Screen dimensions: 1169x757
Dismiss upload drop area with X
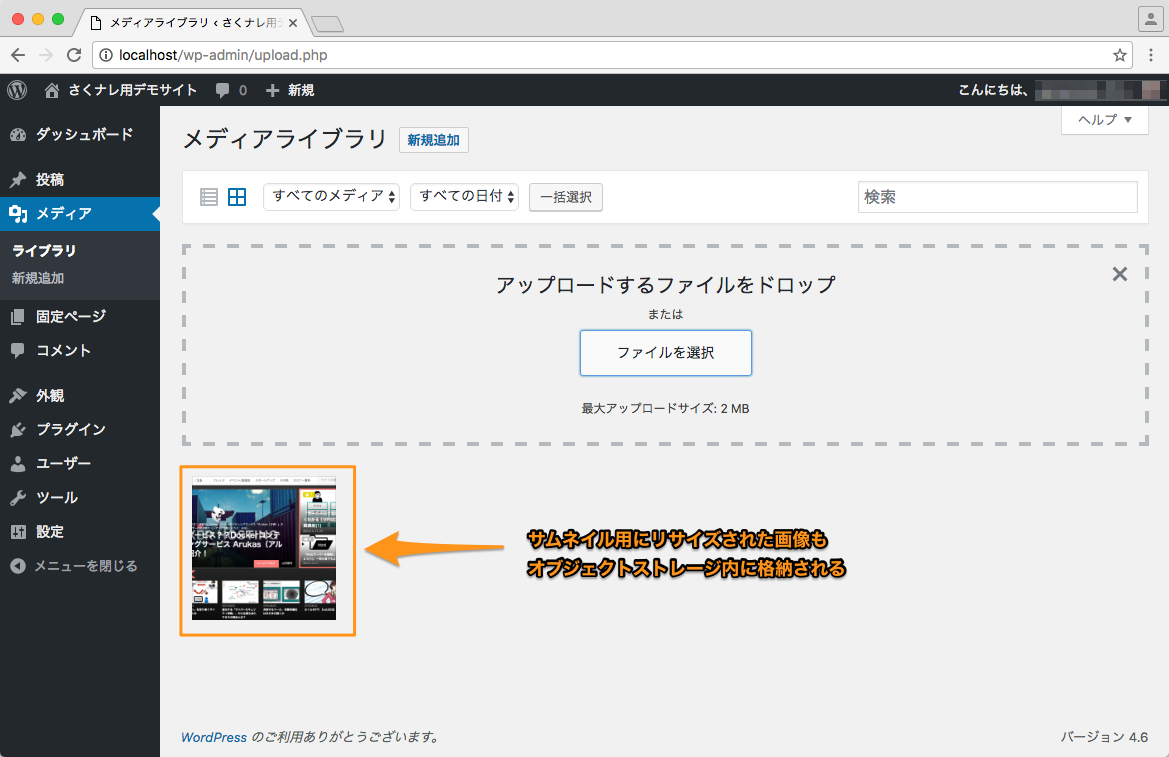pos(1119,274)
